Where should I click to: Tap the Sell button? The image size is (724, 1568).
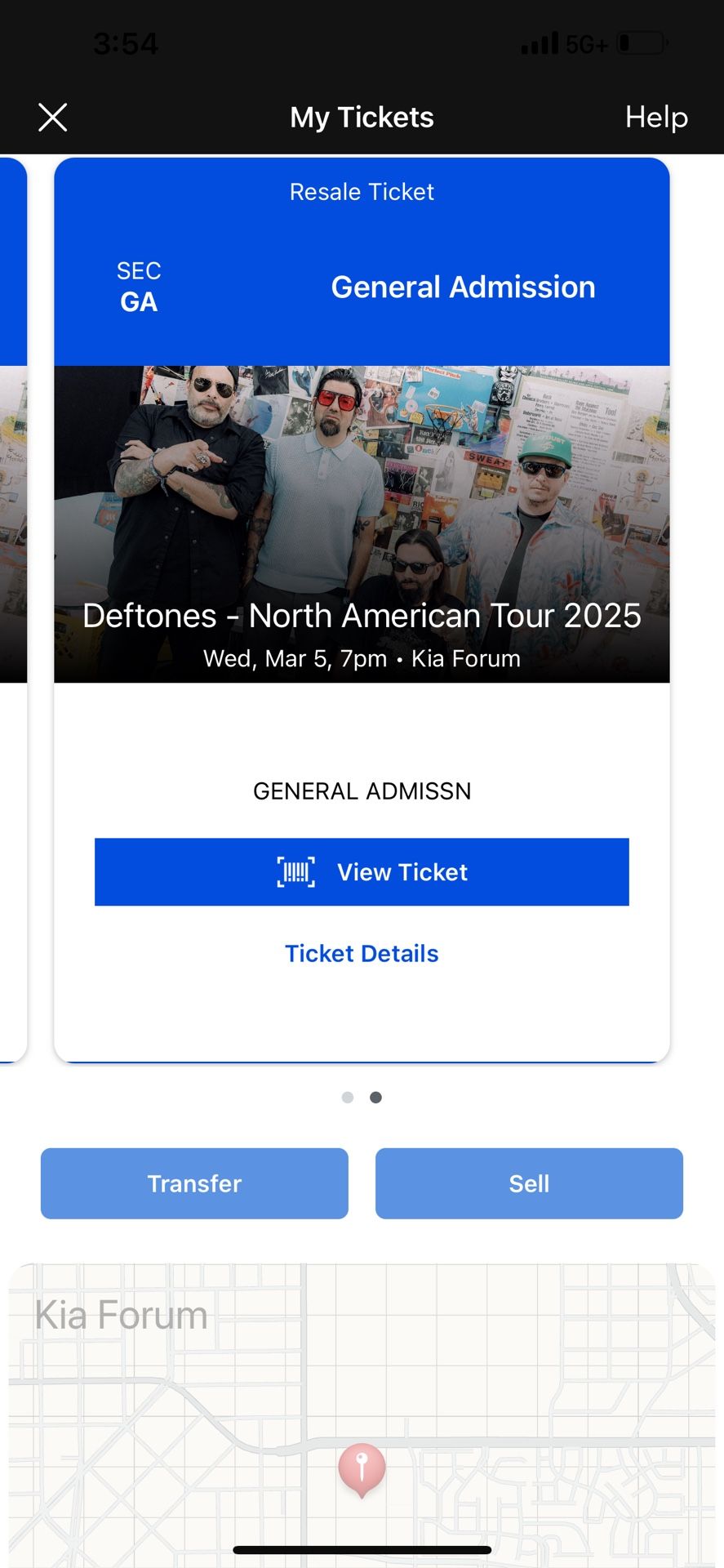(529, 1183)
